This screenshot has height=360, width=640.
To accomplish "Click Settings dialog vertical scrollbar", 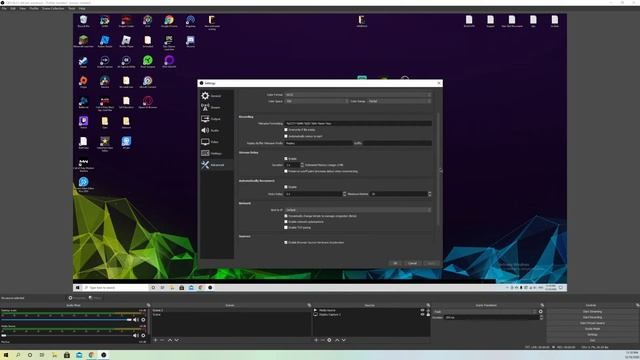I will point(438,168).
